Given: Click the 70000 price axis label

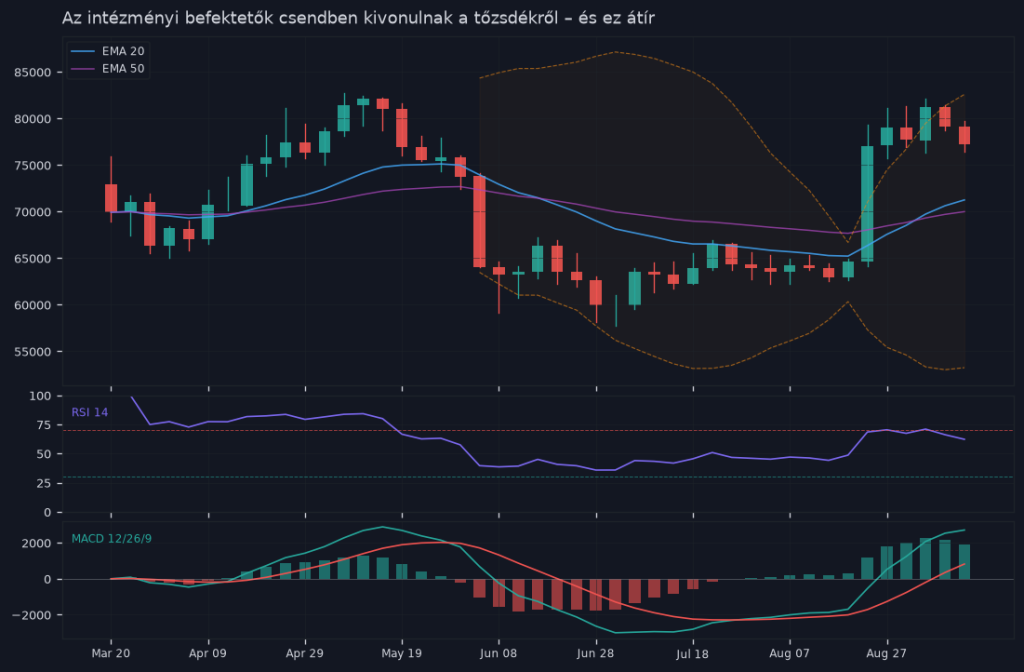Looking at the screenshot, I should click(33, 212).
